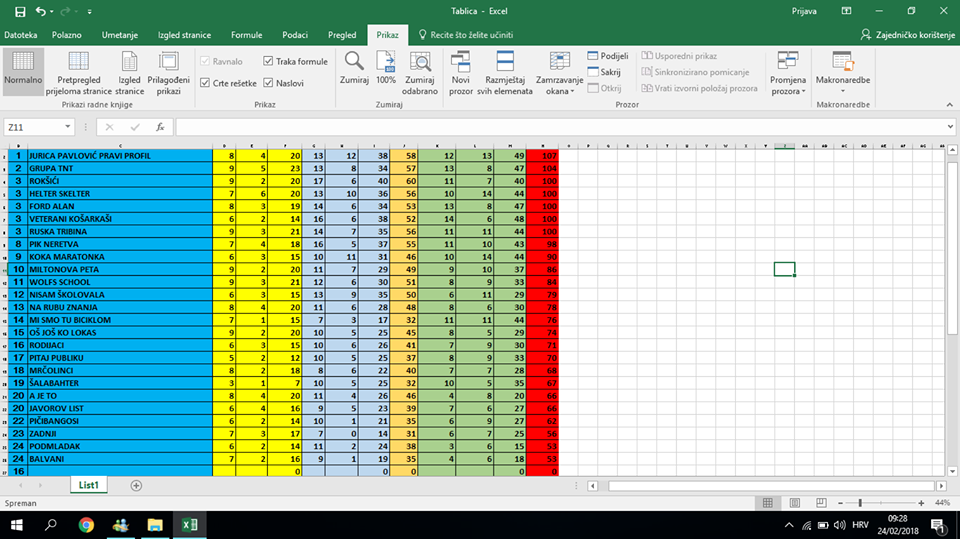Uncheck the Crte rešetke checkbox

[205, 83]
